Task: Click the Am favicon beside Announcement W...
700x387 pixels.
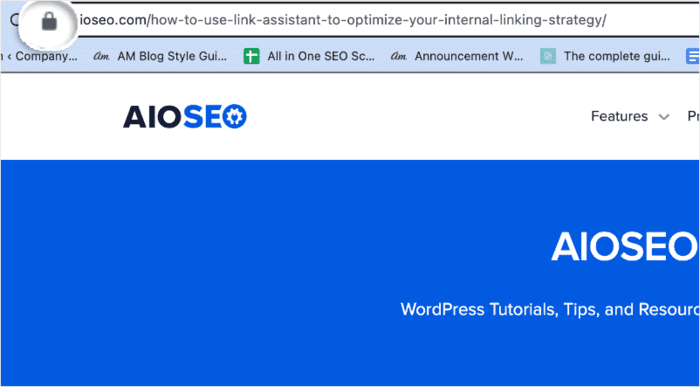Action: point(398,57)
